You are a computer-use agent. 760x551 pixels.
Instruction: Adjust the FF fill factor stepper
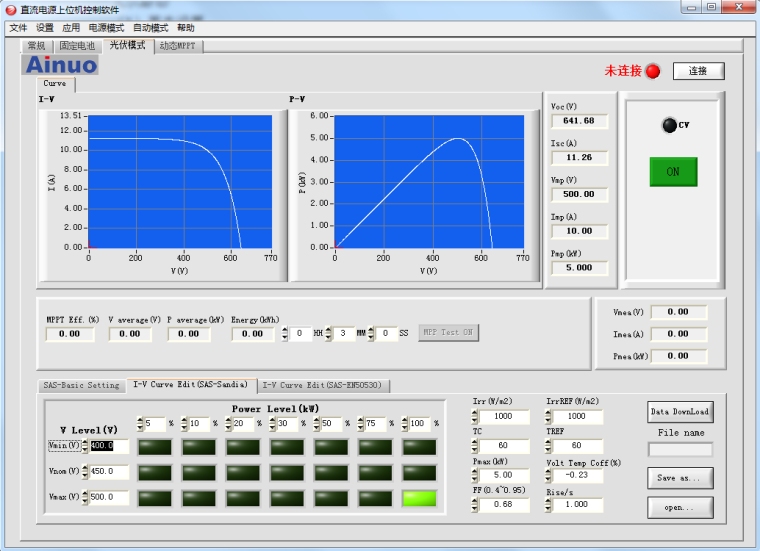click(476, 505)
